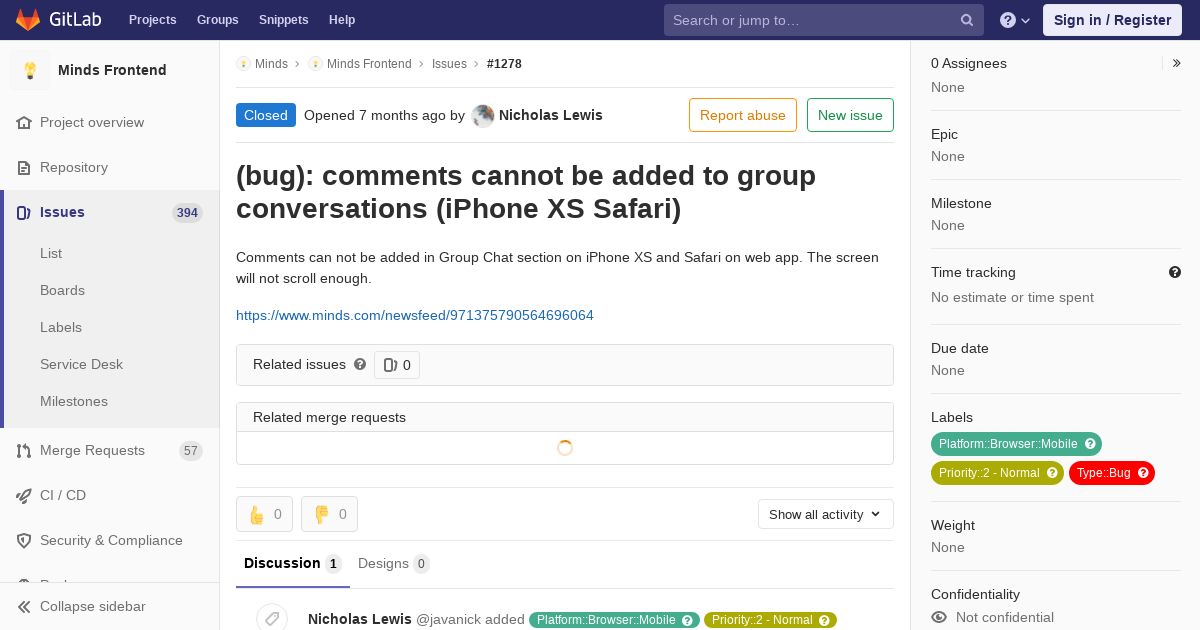The width and height of the screenshot is (1200, 630).
Task: Click help icon on Type::Bug label
Action: coord(1143,473)
